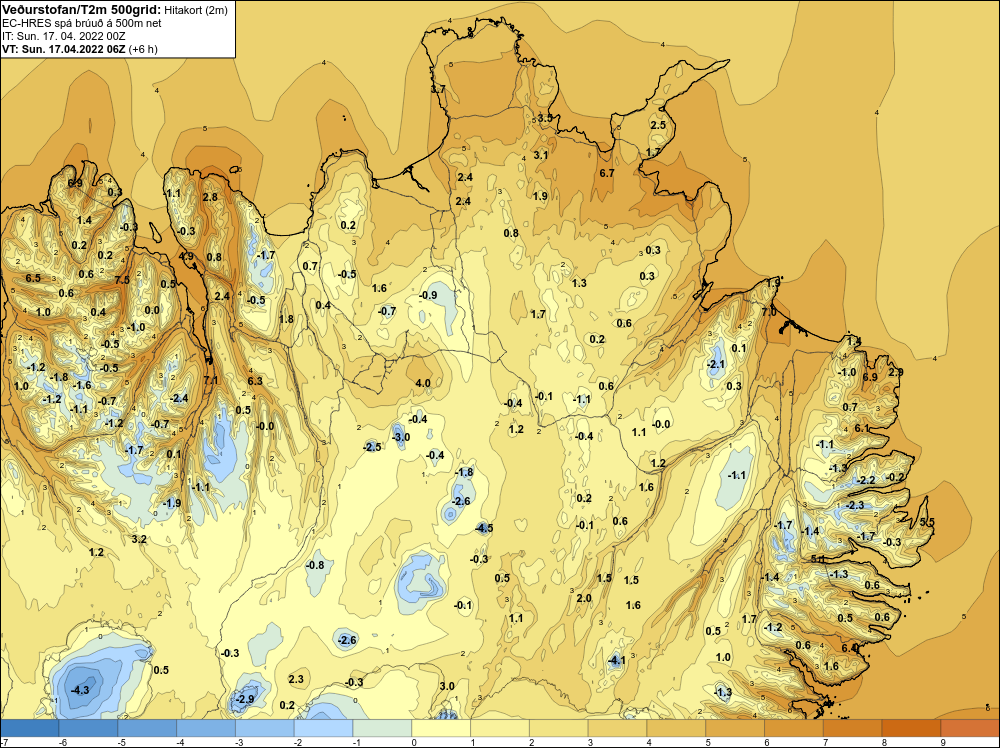The height and width of the screenshot is (748, 1000).
Task: Click the 4.0 temperature reading
Action: [423, 383]
